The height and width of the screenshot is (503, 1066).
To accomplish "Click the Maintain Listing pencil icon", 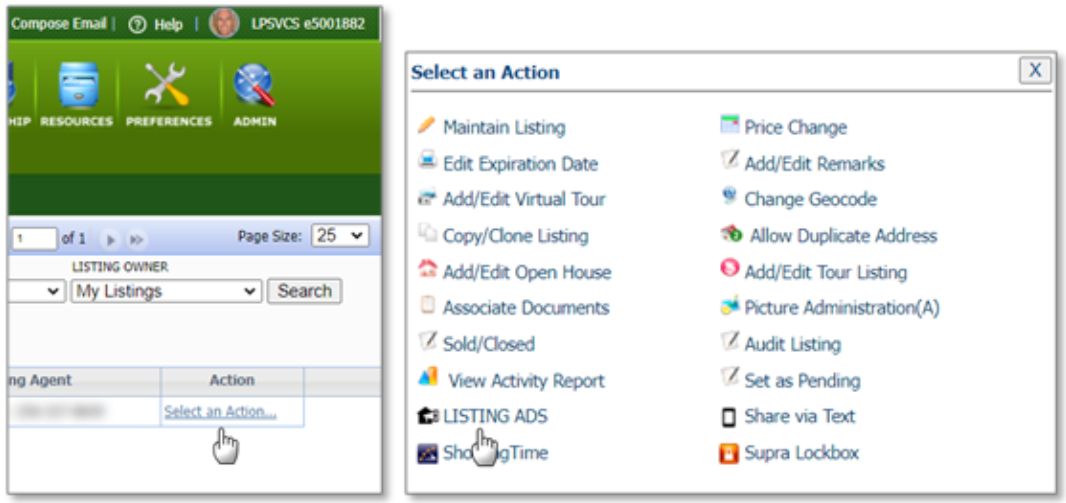I will pyautogui.click(x=426, y=126).
